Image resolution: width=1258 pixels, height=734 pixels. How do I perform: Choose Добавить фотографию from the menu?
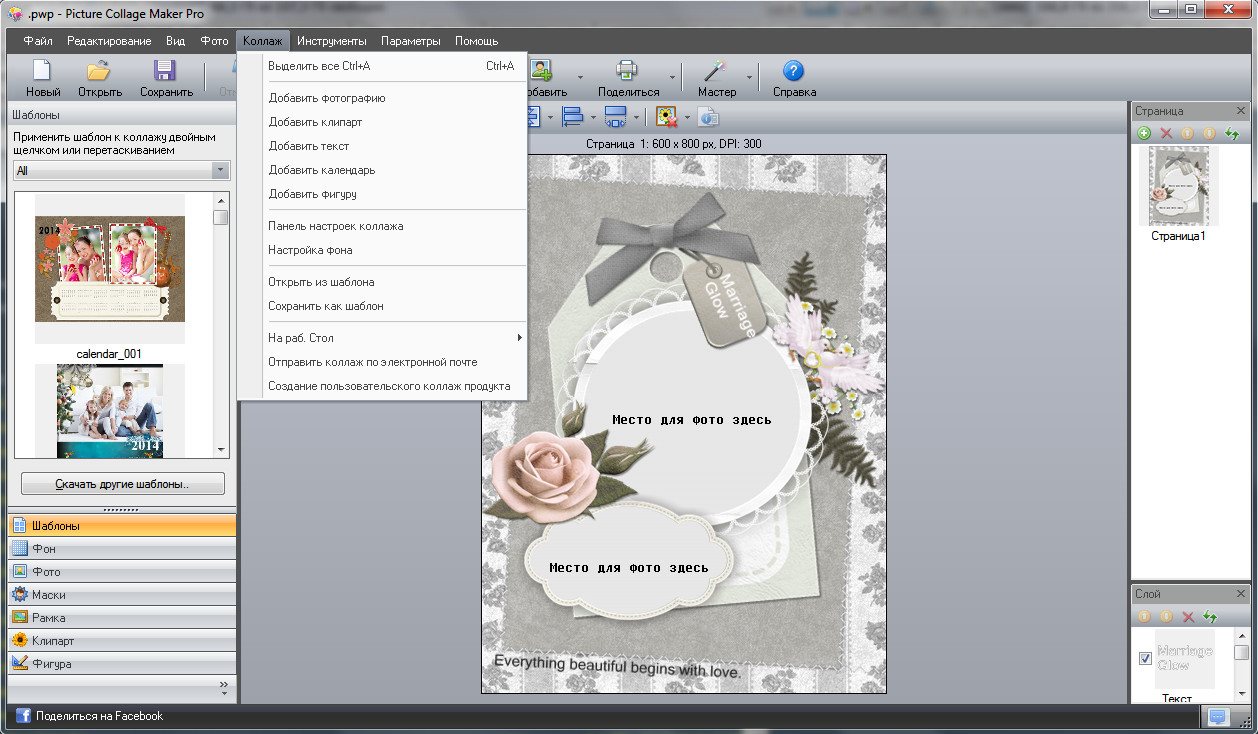point(327,98)
